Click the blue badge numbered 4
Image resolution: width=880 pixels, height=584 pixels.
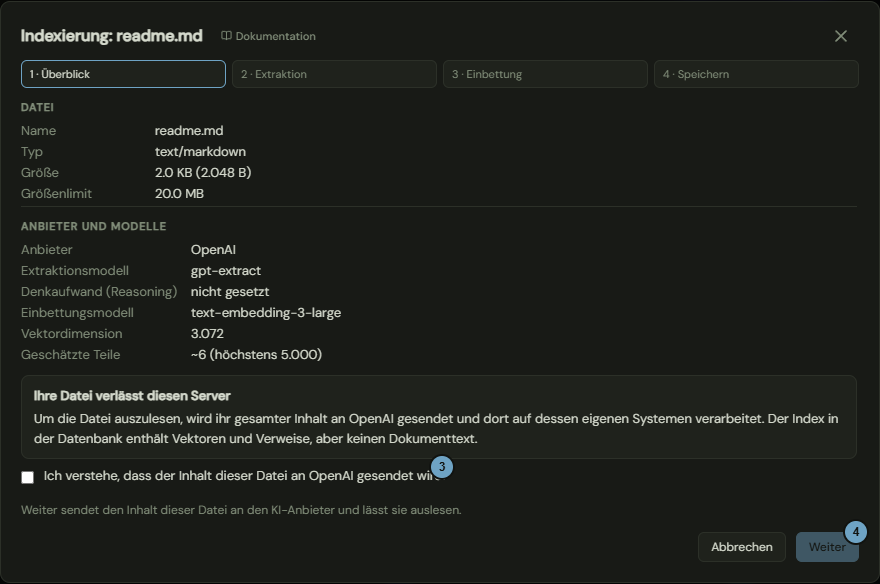[855, 532]
